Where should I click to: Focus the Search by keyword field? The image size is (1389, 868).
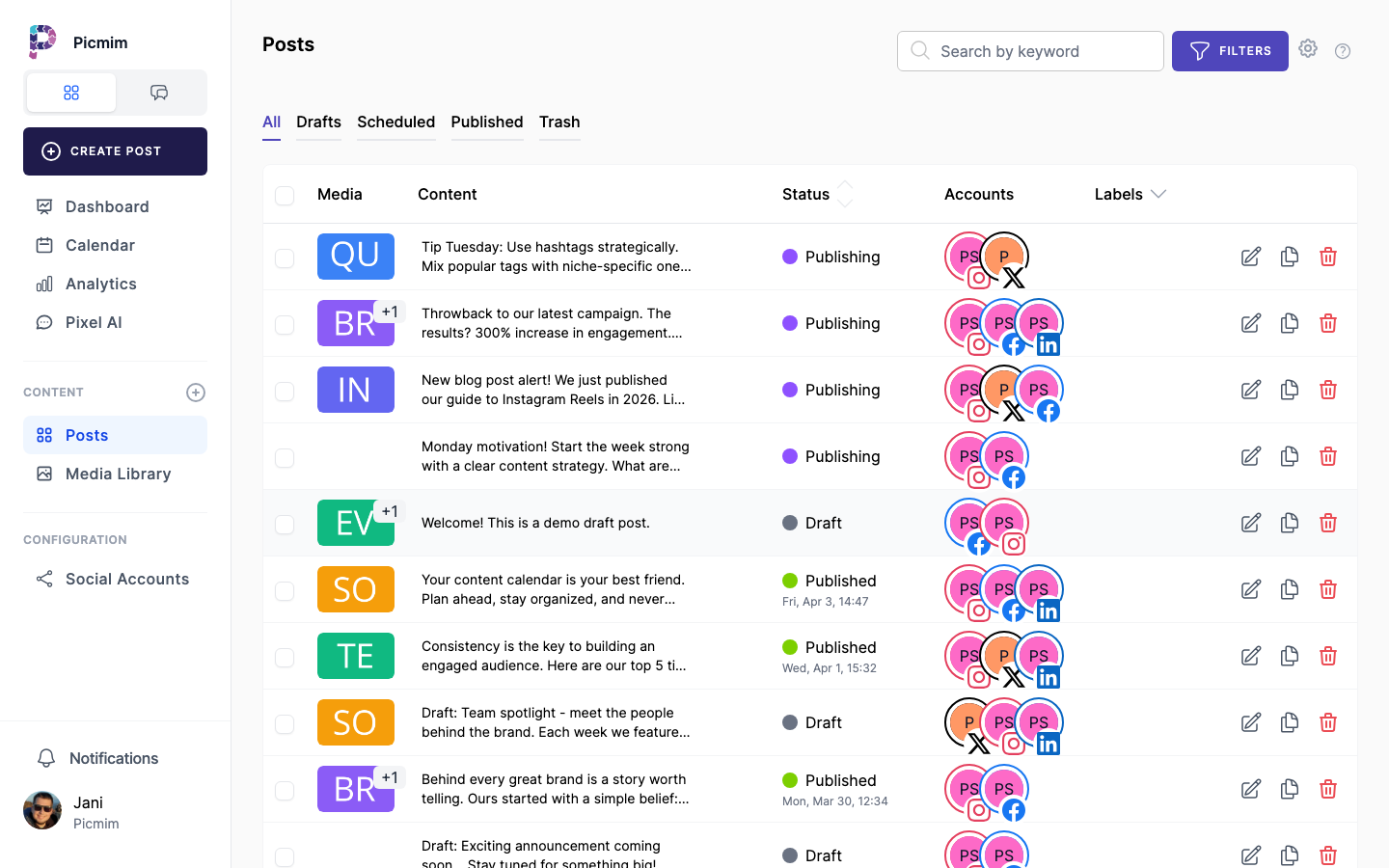pos(1030,51)
